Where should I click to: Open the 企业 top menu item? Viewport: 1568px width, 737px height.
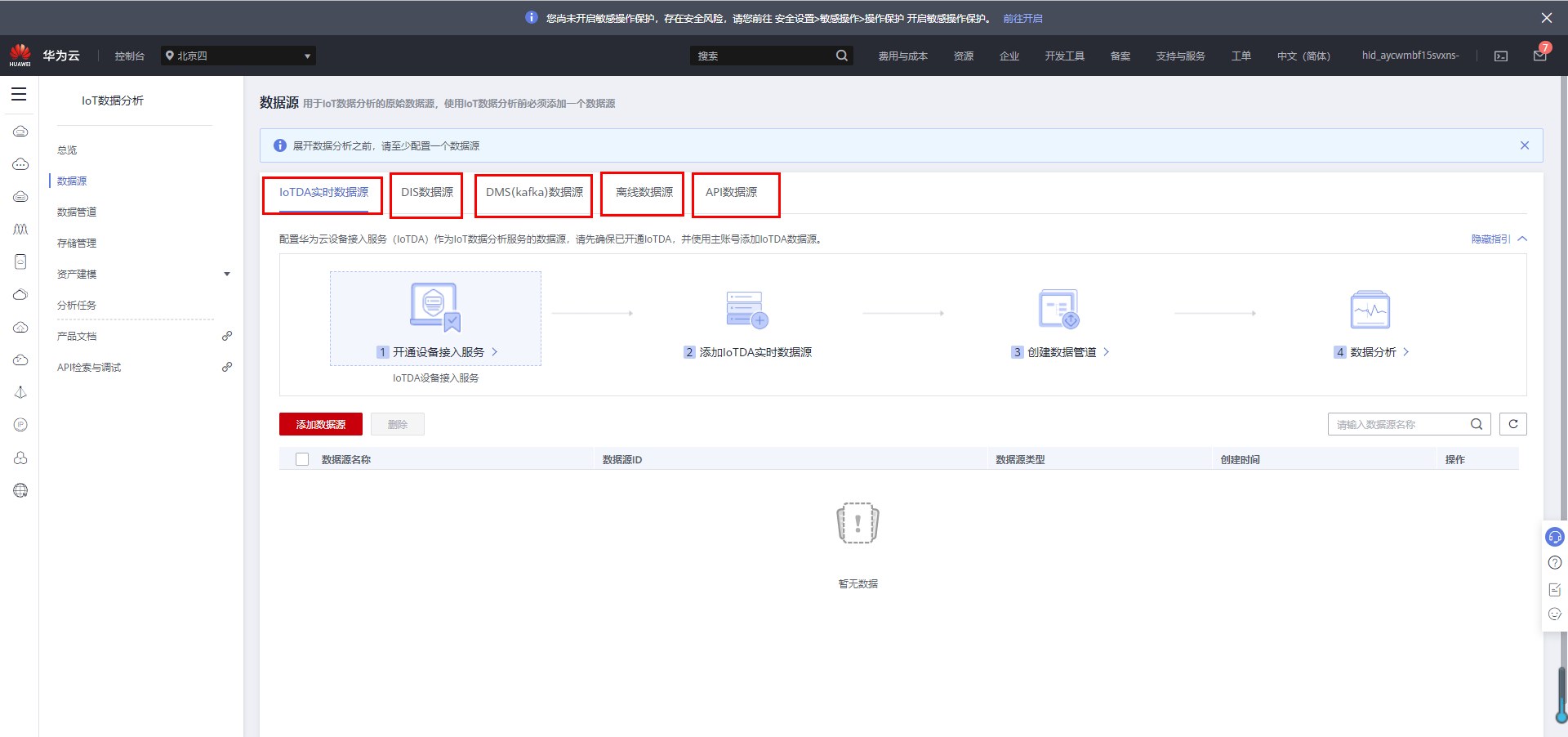1009,56
